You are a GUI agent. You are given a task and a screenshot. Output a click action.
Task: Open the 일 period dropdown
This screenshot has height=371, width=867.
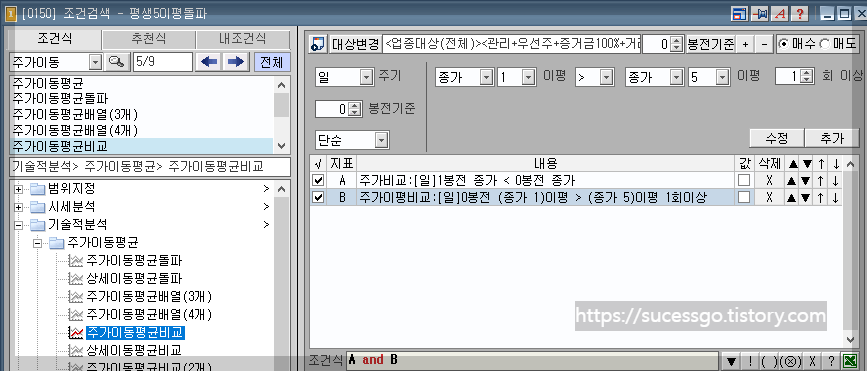(x=367, y=77)
